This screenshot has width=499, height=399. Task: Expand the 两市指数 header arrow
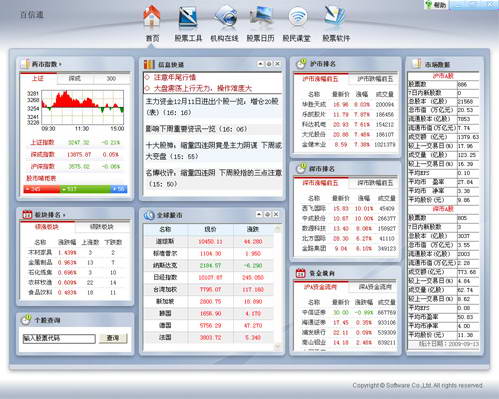coord(60,64)
